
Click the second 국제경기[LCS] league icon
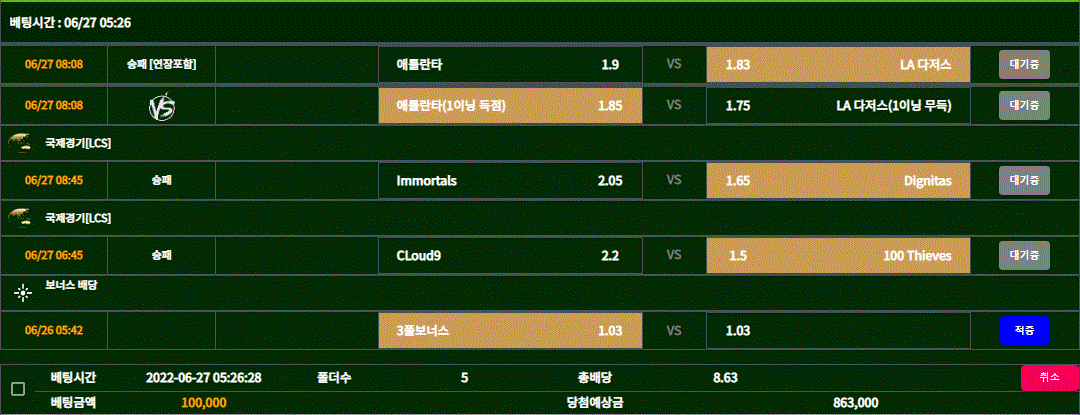click(19, 216)
